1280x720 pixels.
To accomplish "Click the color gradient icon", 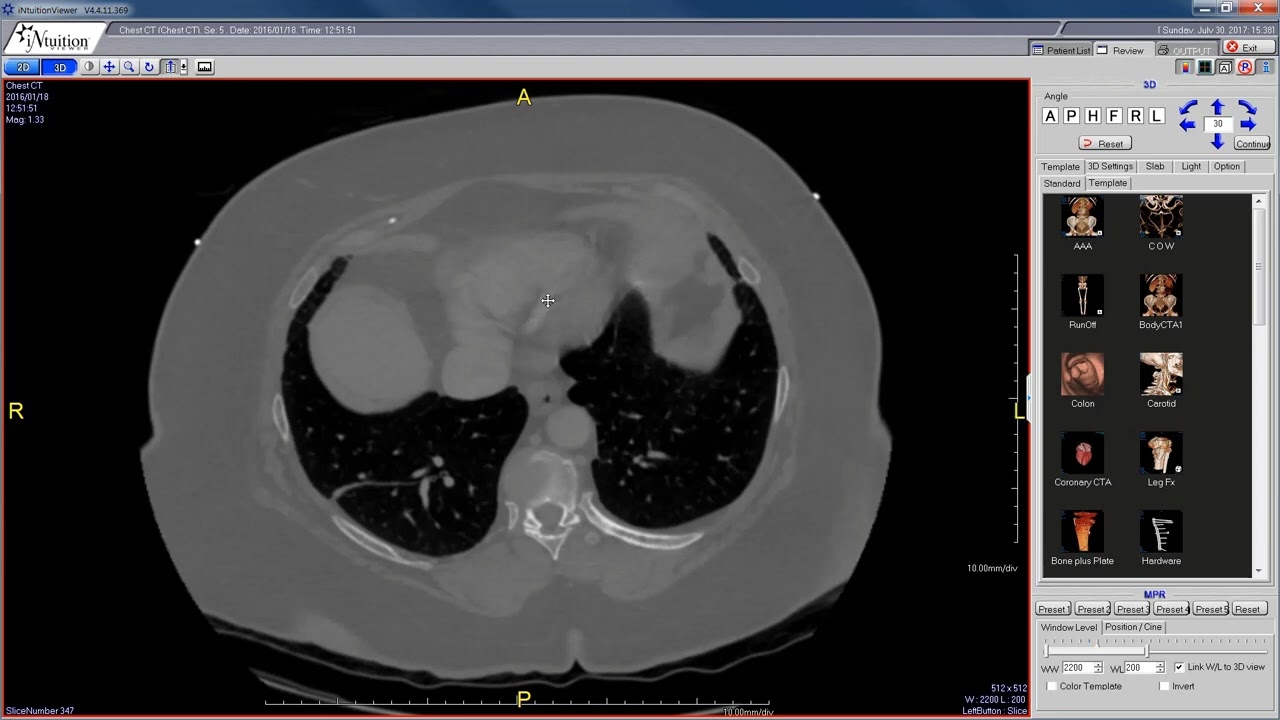I will [1185, 67].
